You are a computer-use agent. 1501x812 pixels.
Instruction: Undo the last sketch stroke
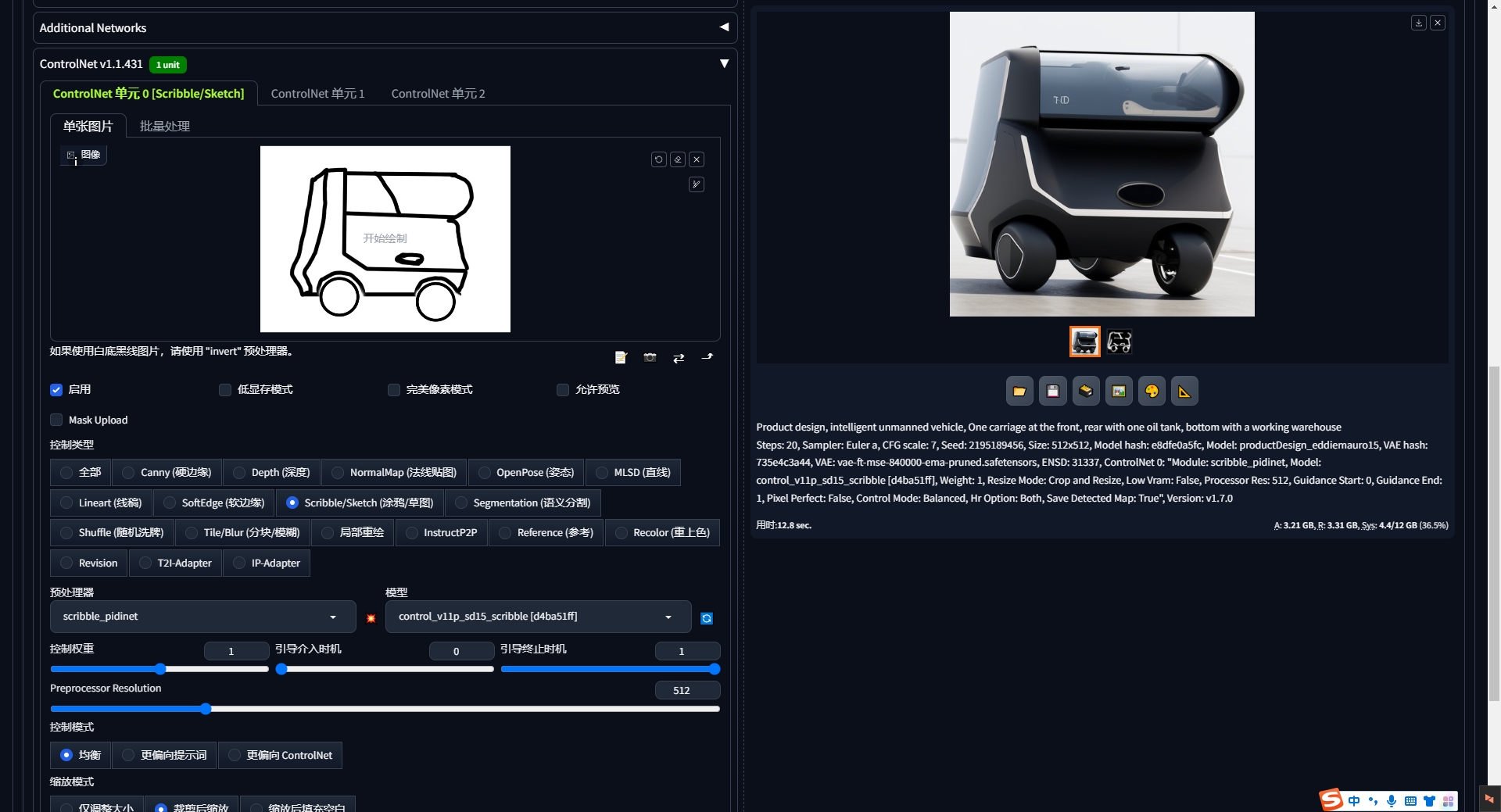(x=658, y=159)
